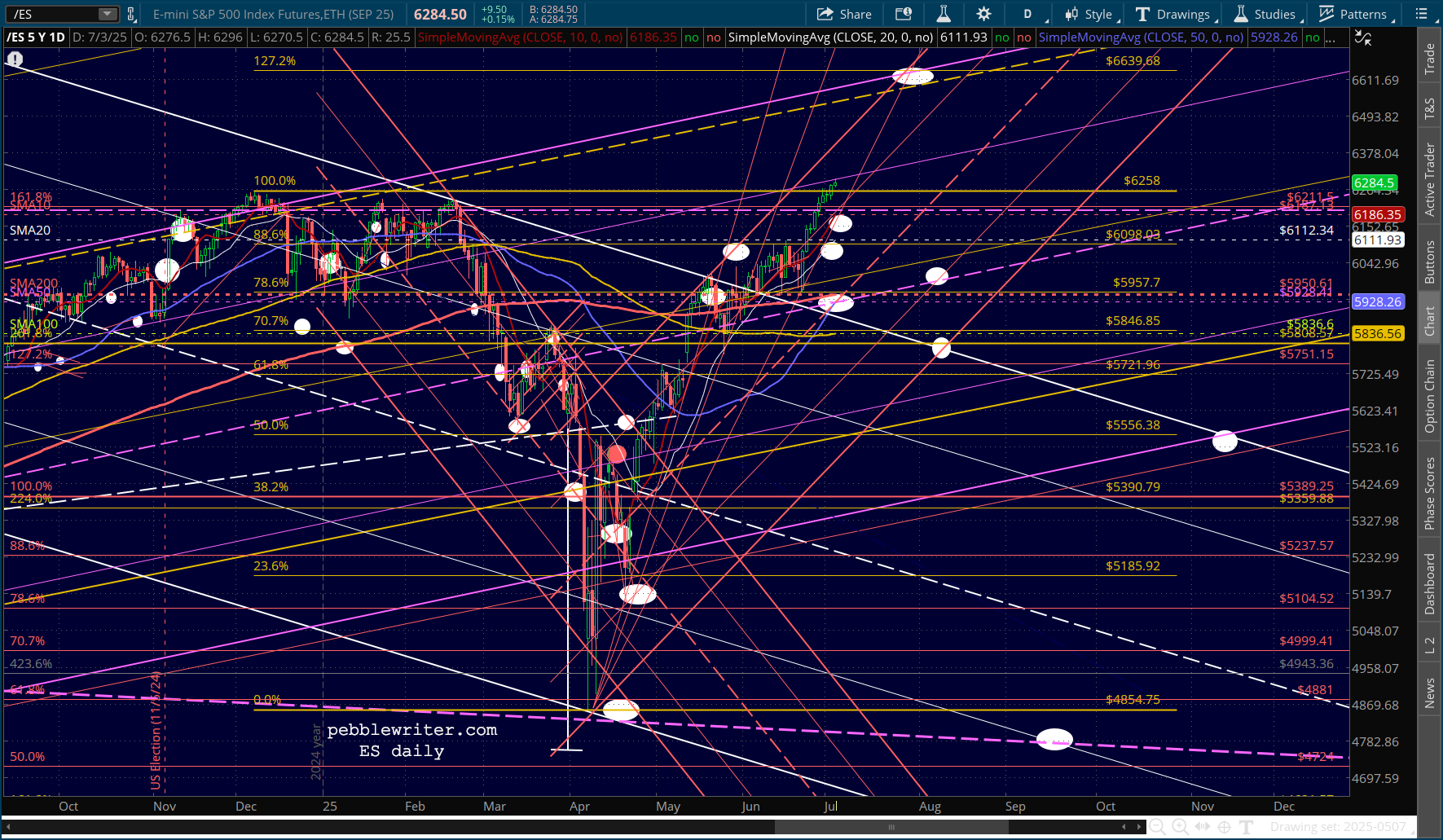The image size is (1443, 840).
Task: Share the chart
Action: point(844,14)
